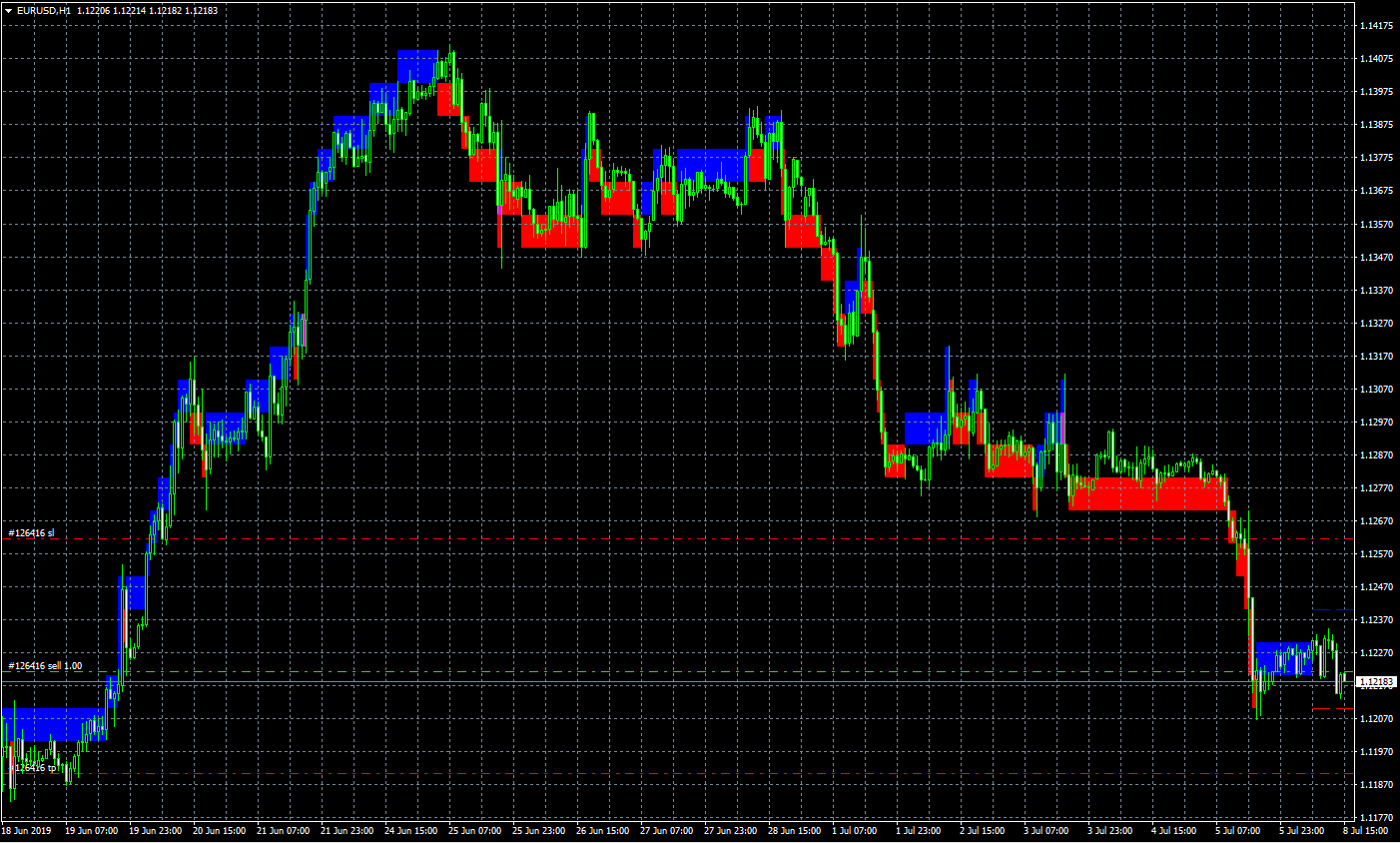This screenshot has height=843, width=1400.
Task: Click the 25 Jun 23:00 time label
Action: pyautogui.click(x=538, y=831)
